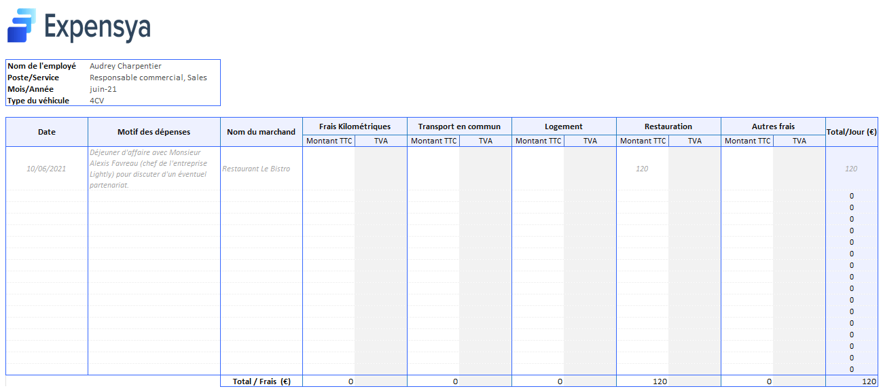Click the Total / Frais (€) label
This screenshot has width=881, height=391.
tap(261, 381)
